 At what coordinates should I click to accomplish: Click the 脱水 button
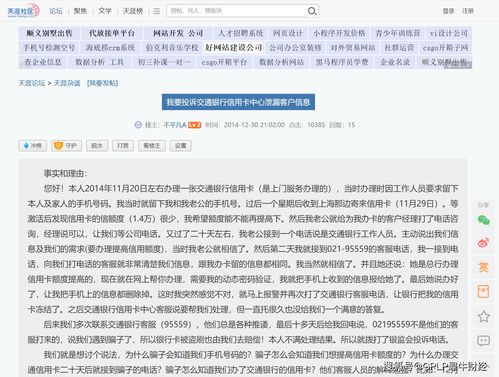pyautogui.click(x=97, y=146)
